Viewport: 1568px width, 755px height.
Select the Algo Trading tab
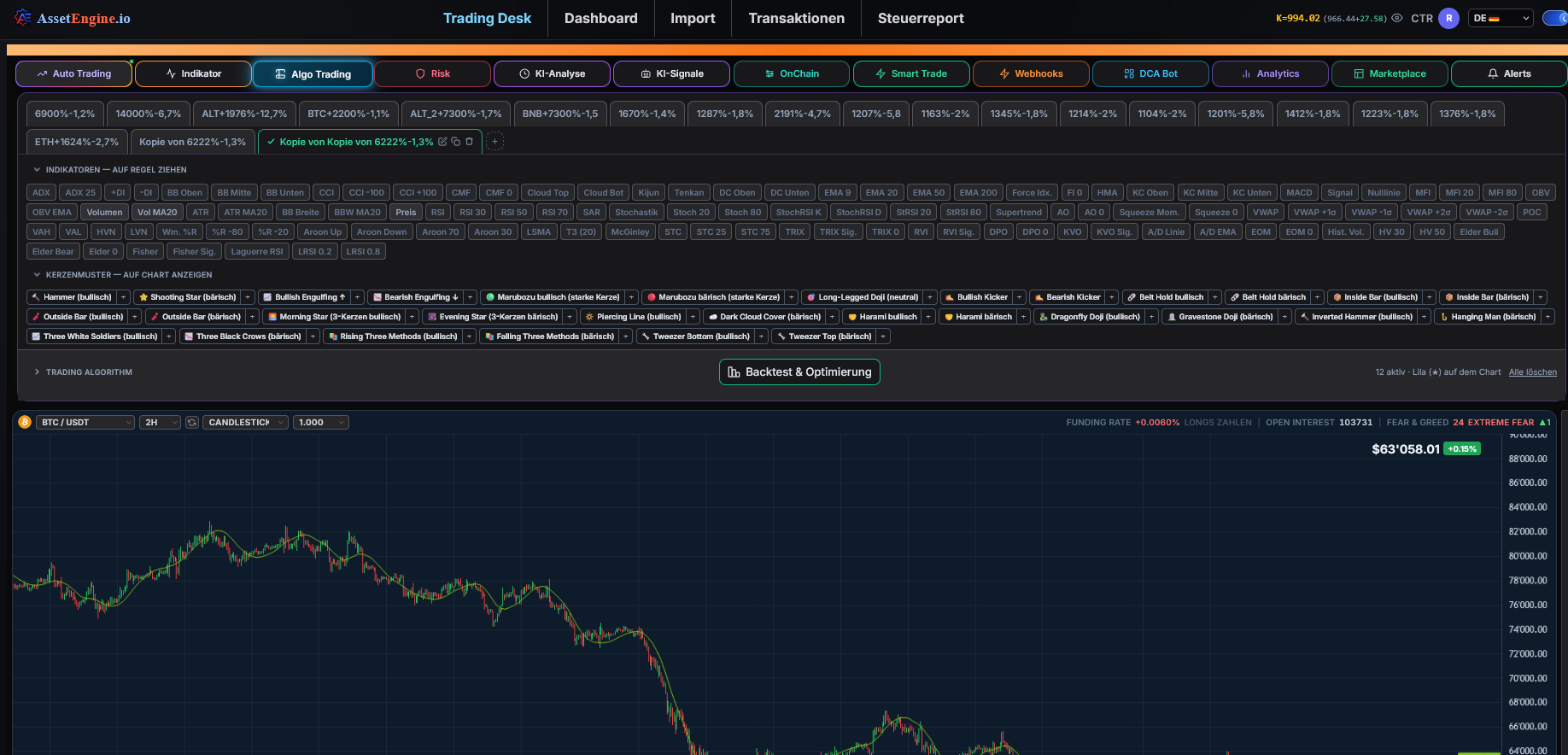coord(313,74)
